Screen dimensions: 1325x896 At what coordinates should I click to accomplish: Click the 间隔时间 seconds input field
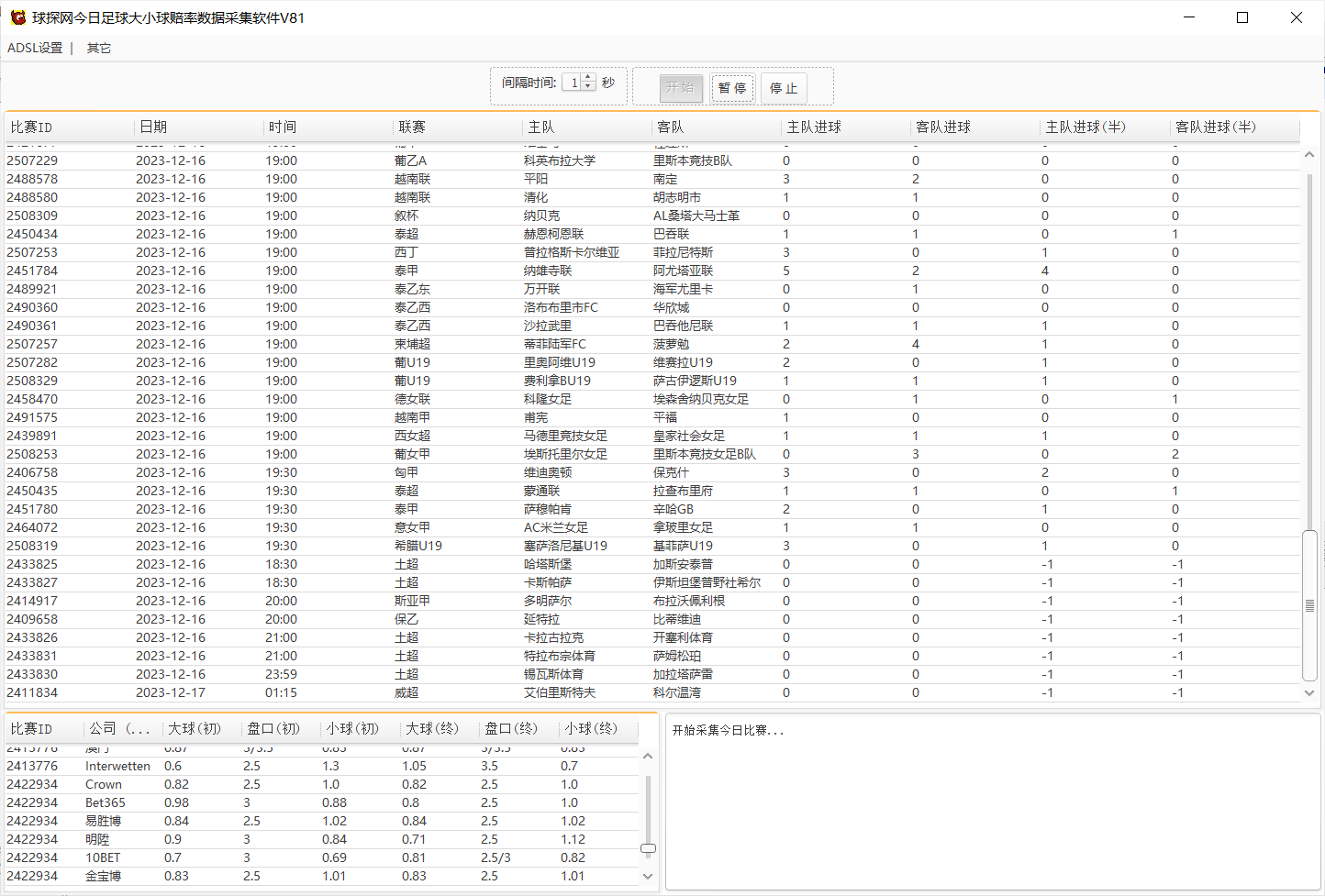click(572, 83)
